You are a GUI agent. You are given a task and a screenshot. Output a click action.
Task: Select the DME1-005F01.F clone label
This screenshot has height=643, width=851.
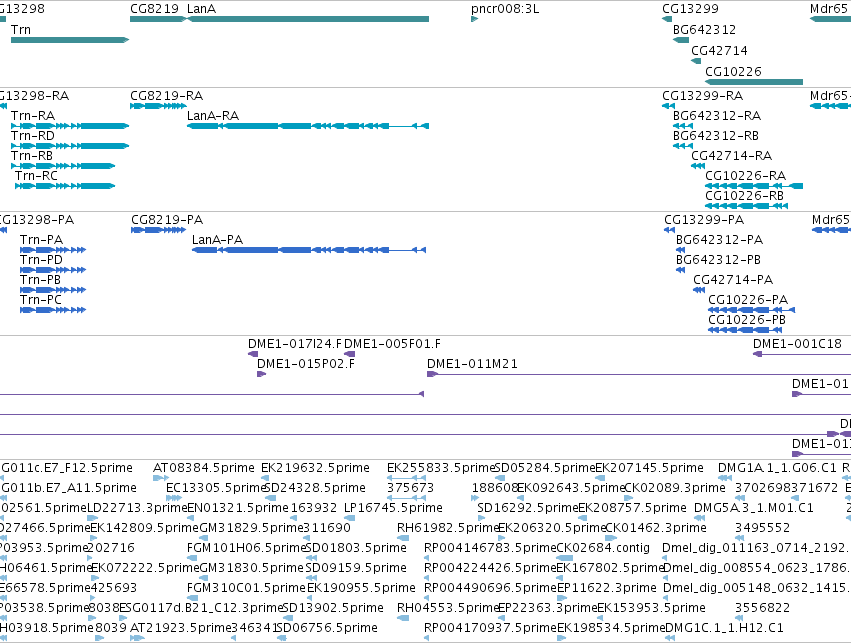[x=392, y=344]
